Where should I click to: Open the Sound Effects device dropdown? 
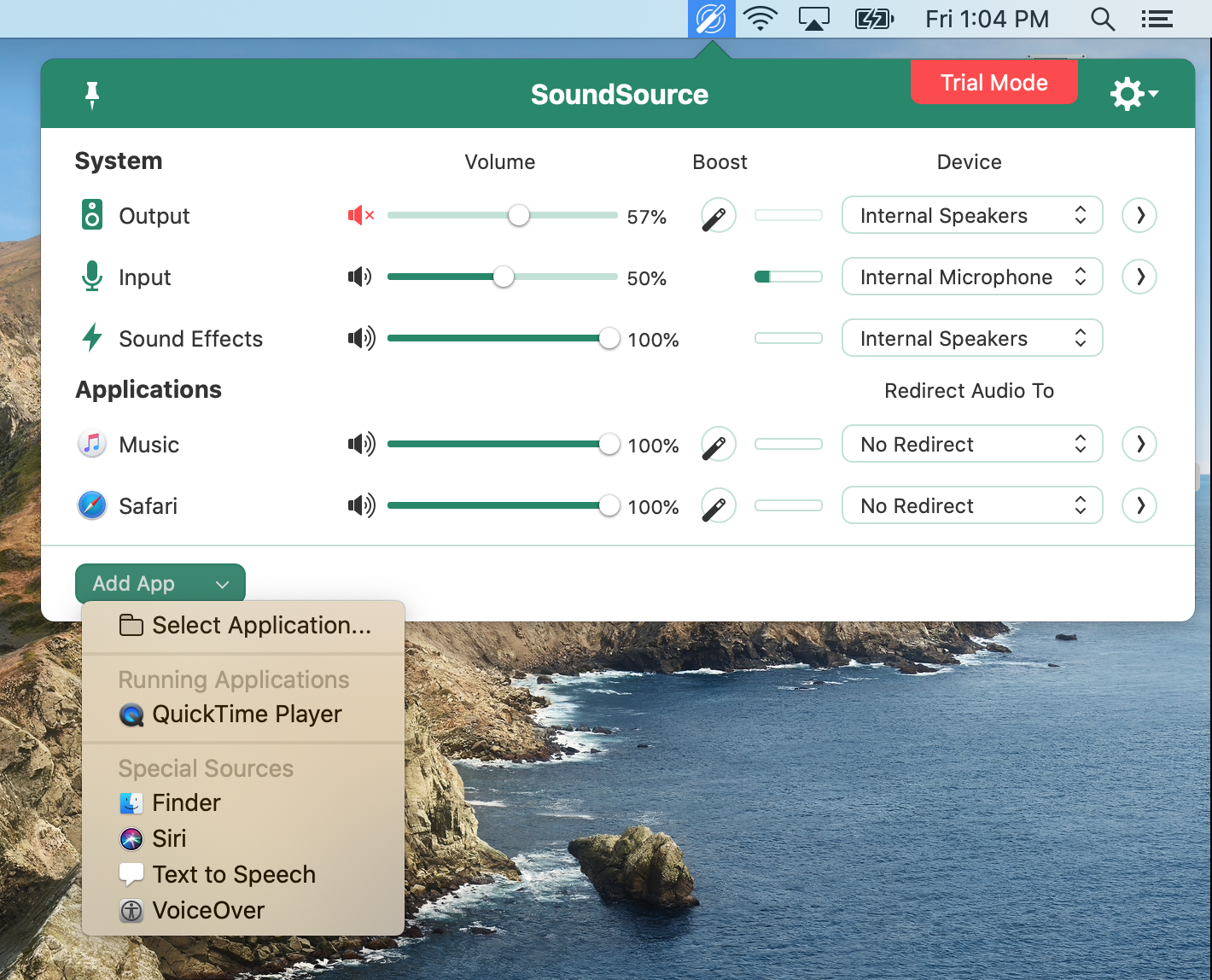click(972, 338)
